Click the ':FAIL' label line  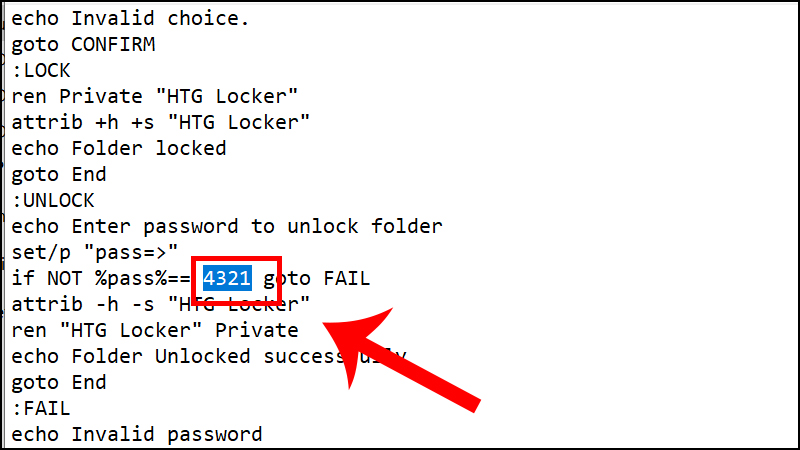coord(41,408)
